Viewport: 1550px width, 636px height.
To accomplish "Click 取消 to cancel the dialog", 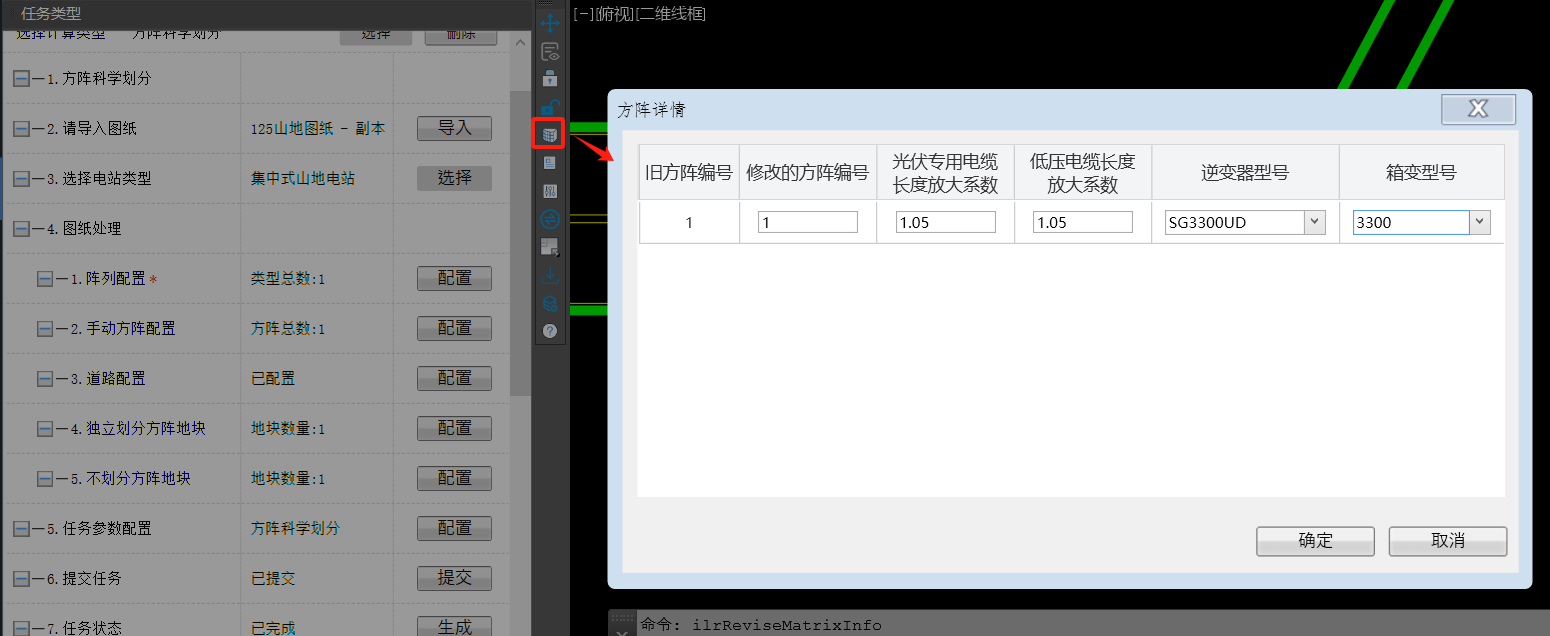I will [1447, 541].
